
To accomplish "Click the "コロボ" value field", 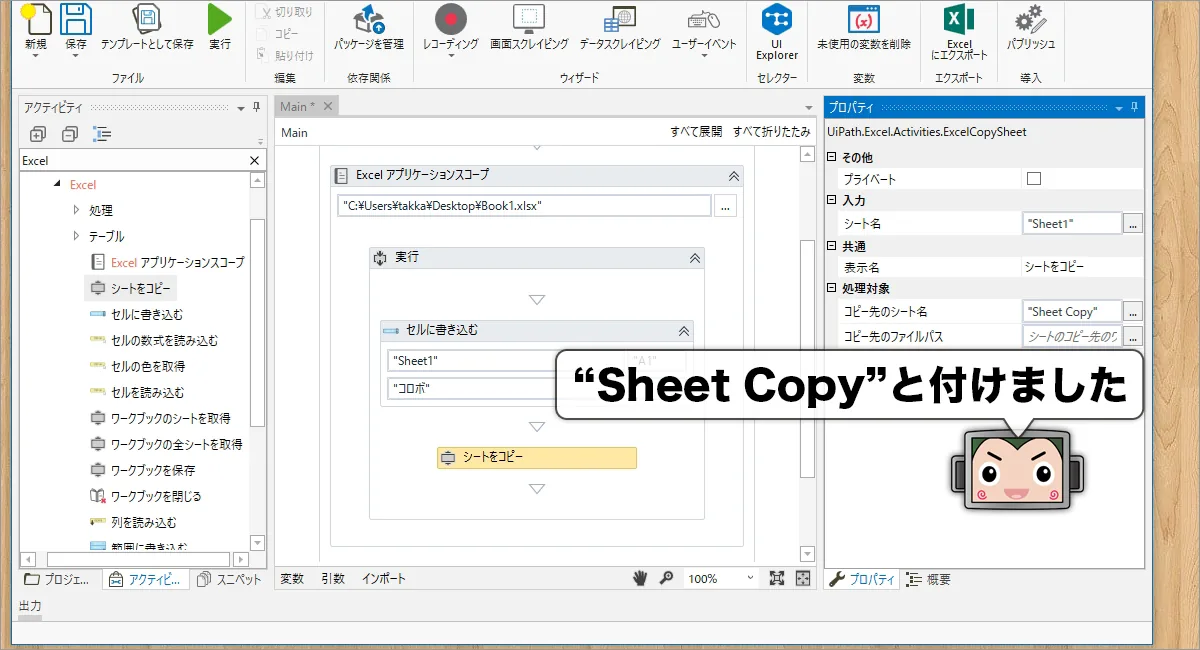I will coord(471,388).
